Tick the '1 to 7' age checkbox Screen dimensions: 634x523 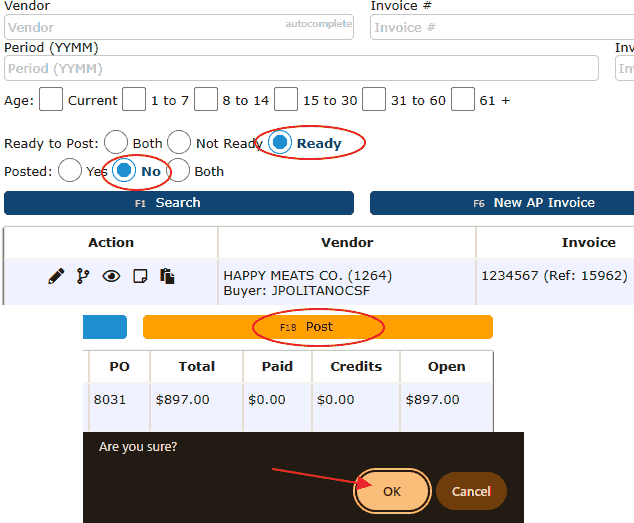134,100
